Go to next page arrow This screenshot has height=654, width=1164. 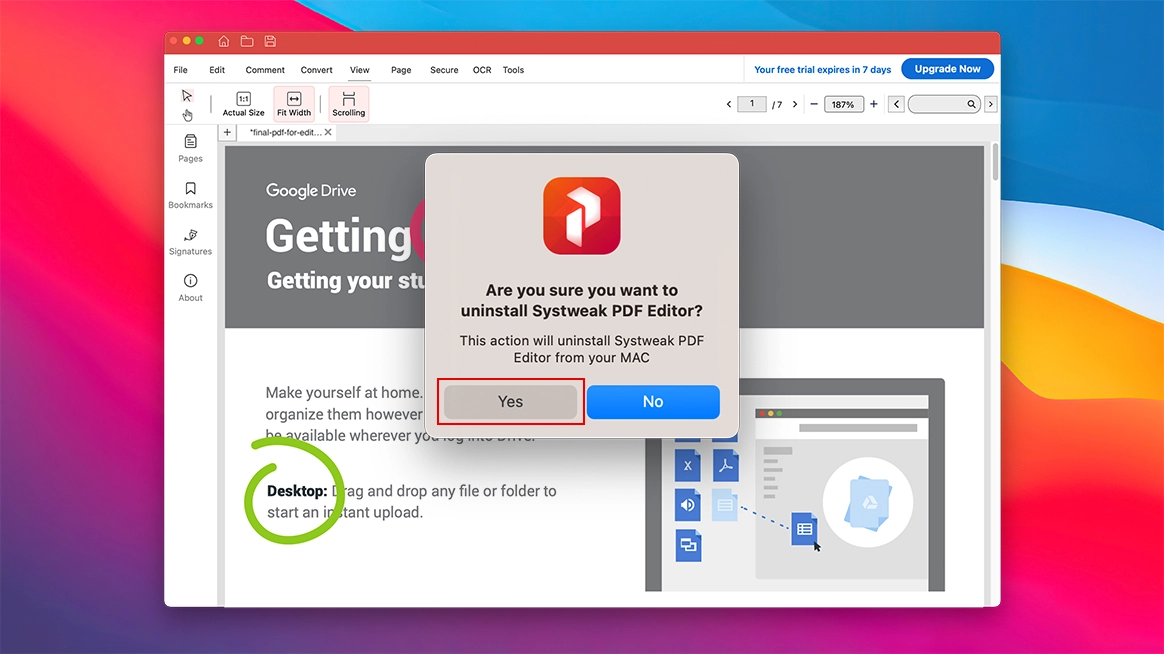point(795,105)
